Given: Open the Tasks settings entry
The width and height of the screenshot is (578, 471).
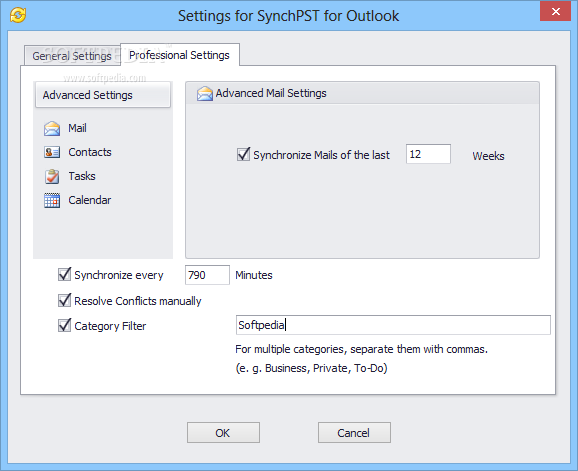Looking at the screenshot, I should tap(82, 176).
